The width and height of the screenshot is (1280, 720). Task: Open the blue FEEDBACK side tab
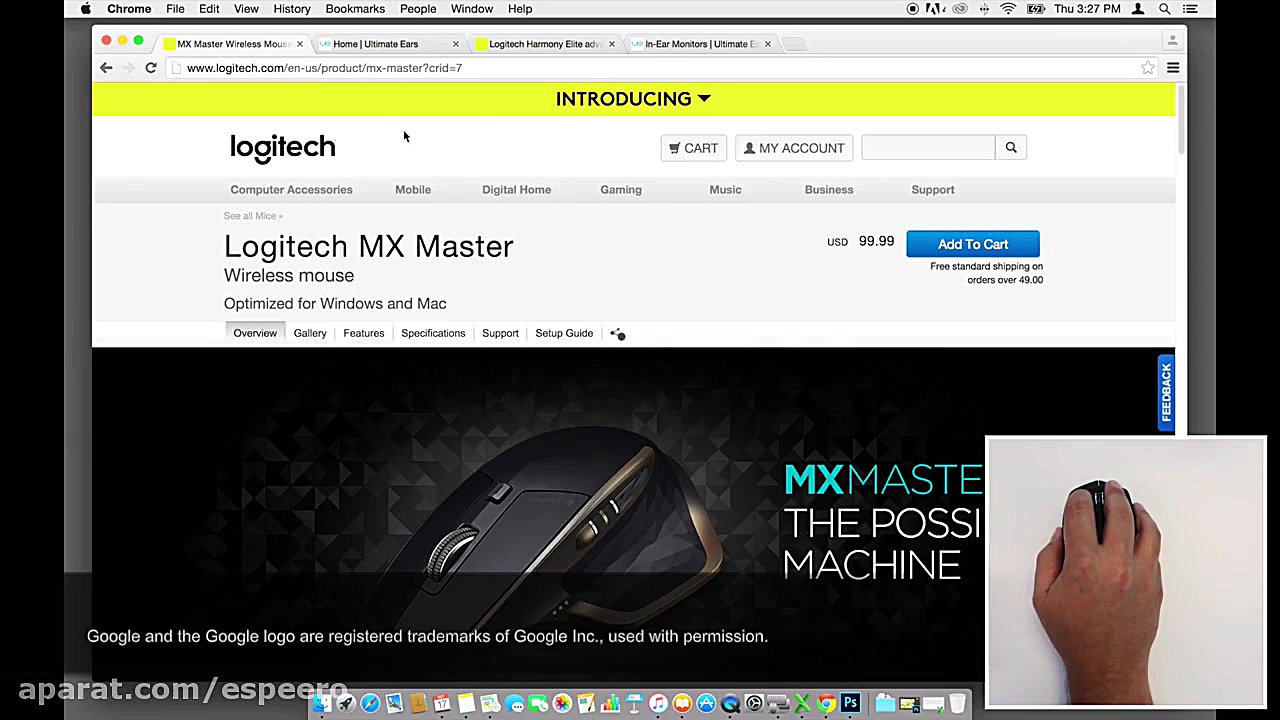coord(1166,393)
